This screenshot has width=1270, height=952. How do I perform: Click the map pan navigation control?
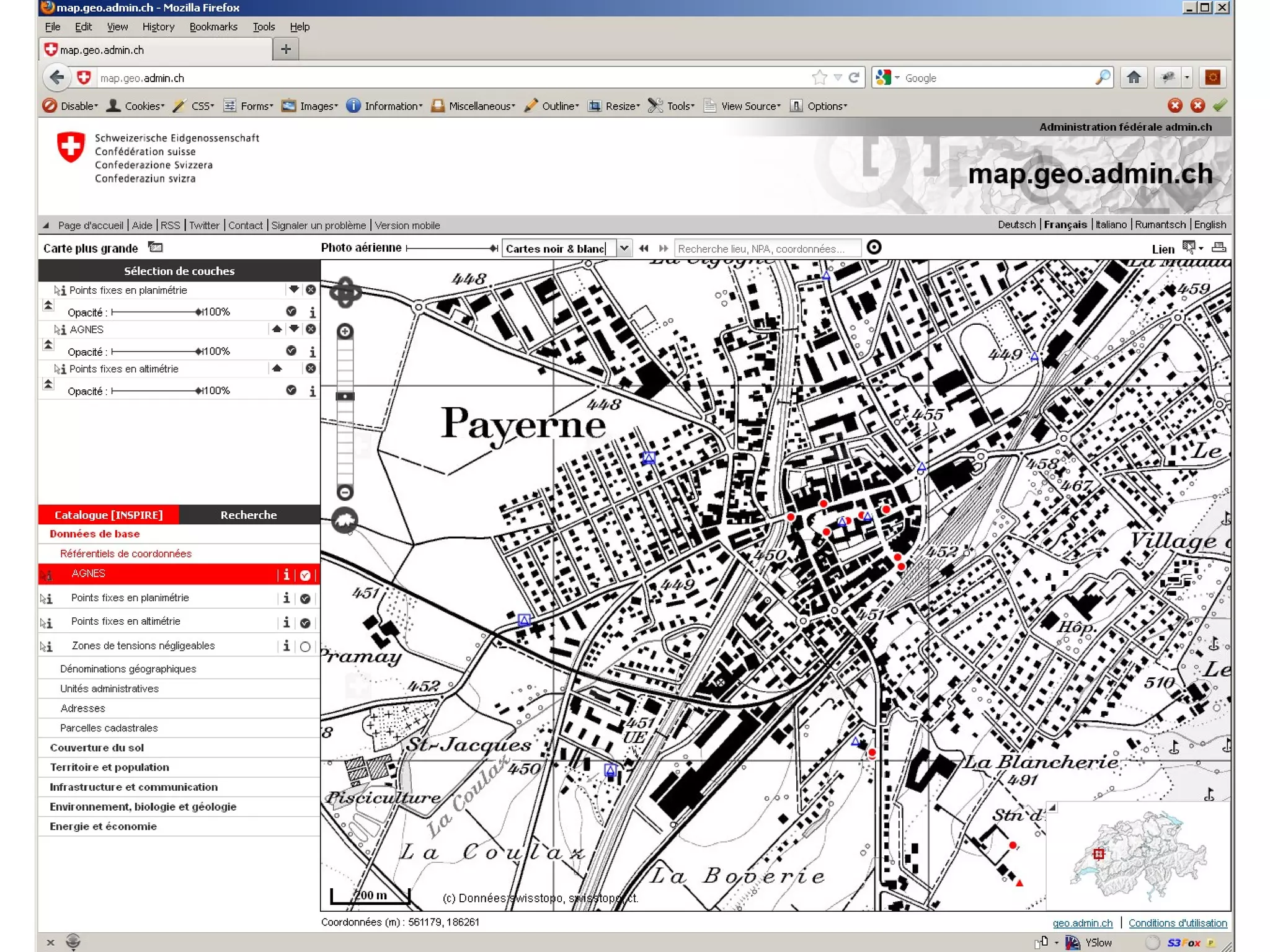(x=345, y=292)
